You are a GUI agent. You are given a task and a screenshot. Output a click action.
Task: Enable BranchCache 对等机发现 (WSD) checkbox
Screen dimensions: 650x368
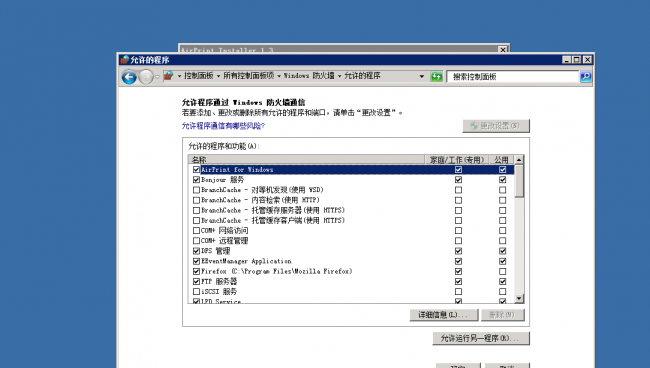(196, 190)
